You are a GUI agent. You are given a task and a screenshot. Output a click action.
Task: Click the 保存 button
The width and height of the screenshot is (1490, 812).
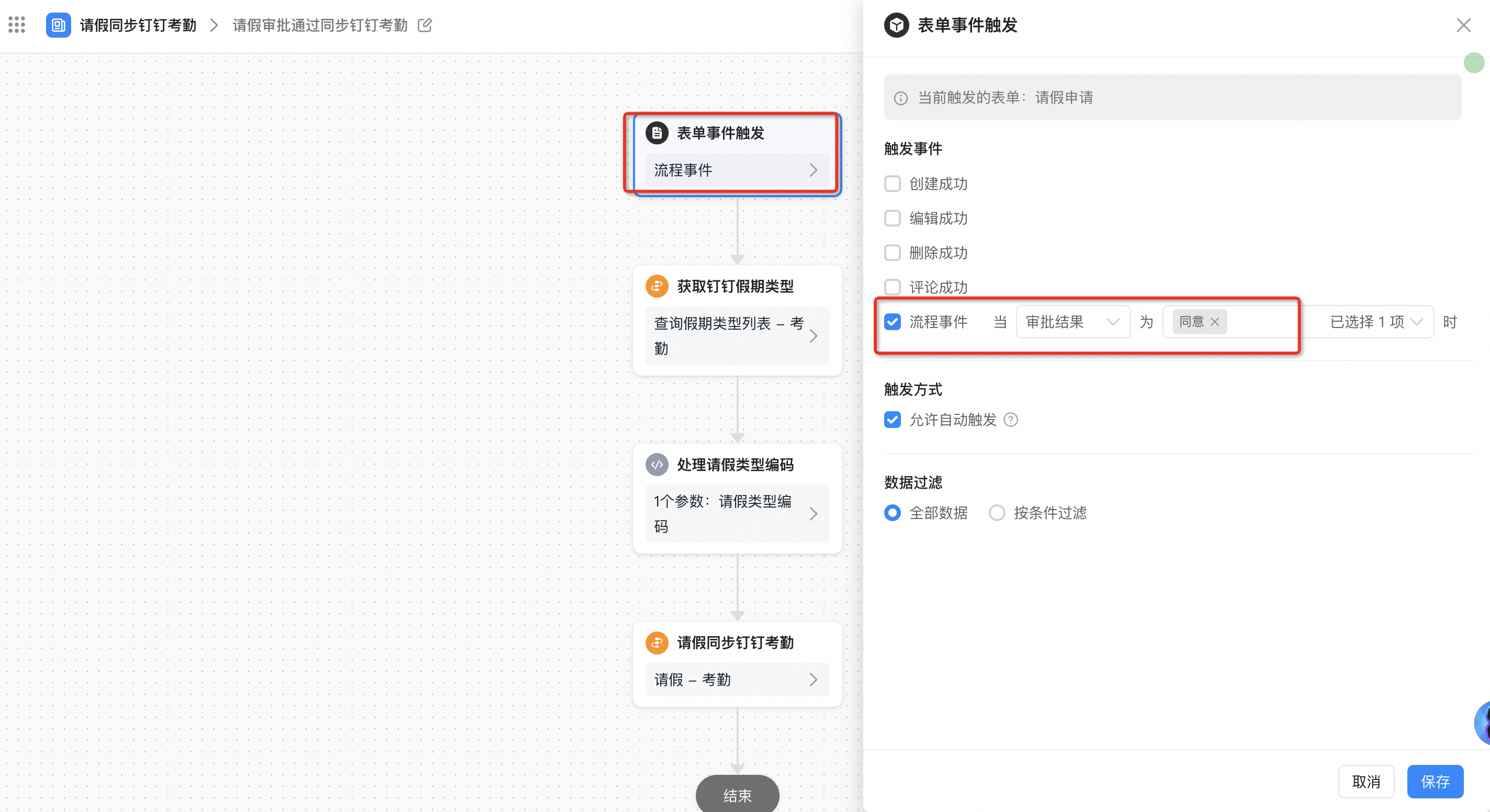pos(1435,782)
